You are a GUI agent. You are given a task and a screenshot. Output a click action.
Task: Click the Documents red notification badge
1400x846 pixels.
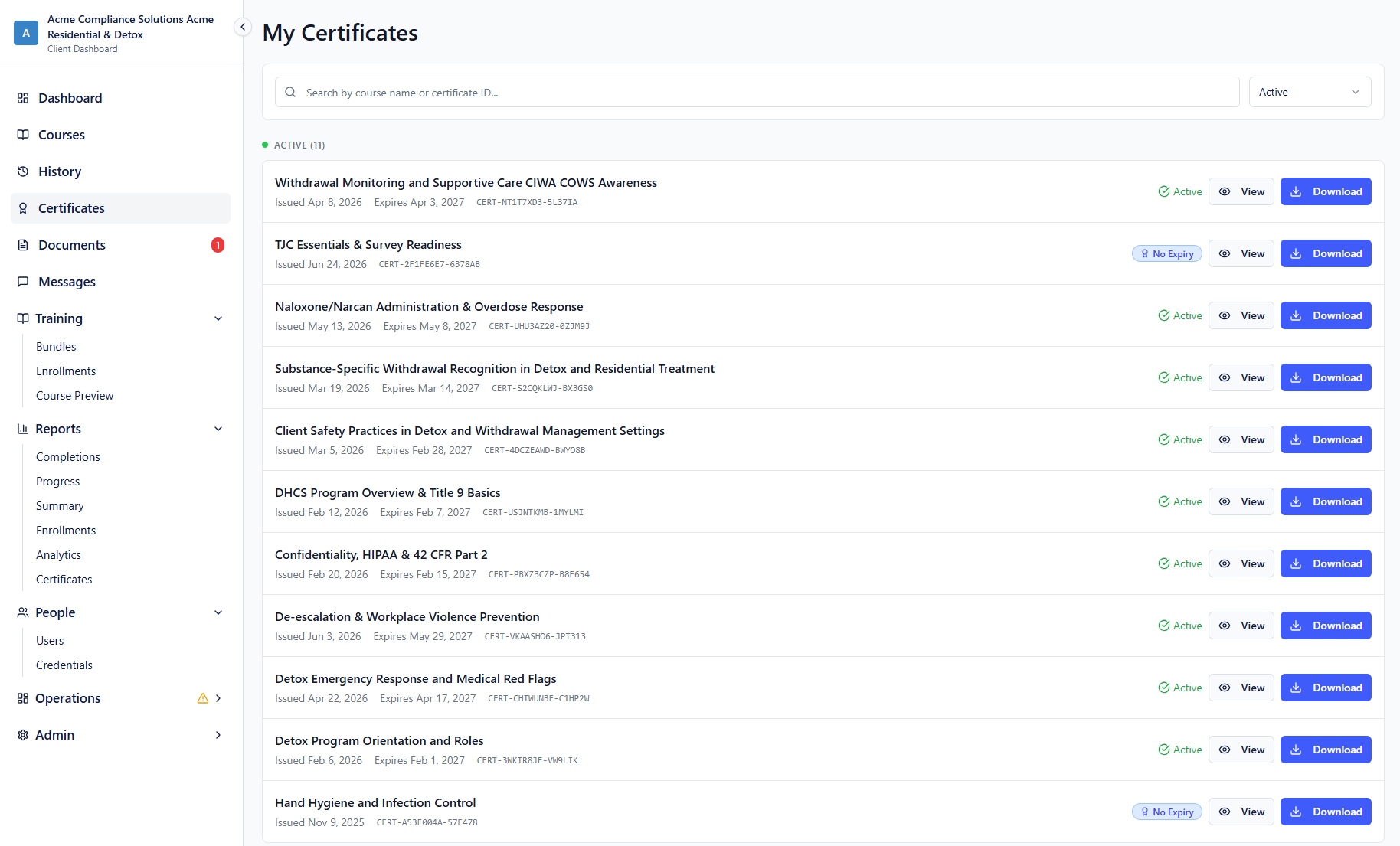point(218,245)
